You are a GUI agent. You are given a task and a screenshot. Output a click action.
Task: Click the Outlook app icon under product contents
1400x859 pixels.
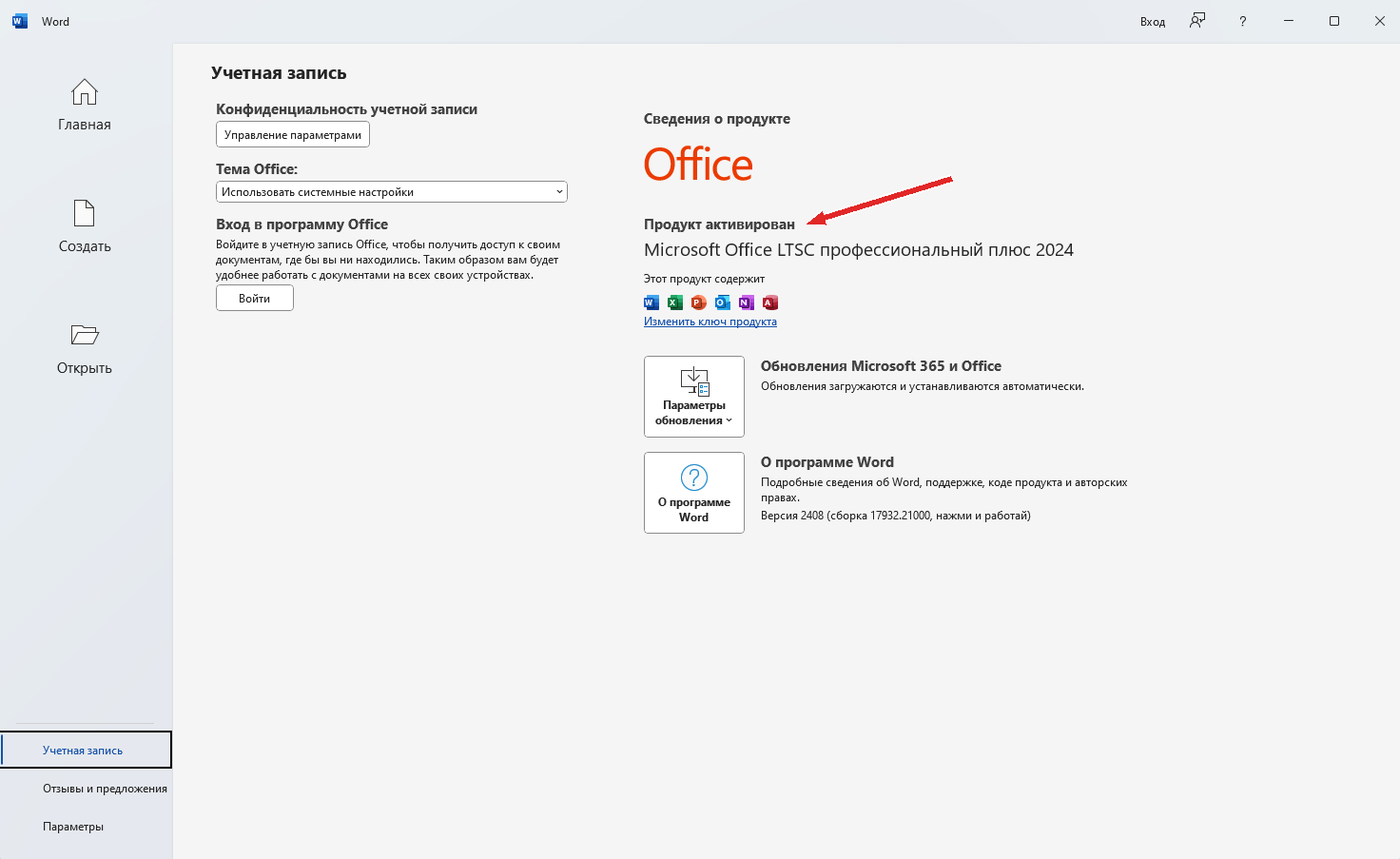723,302
